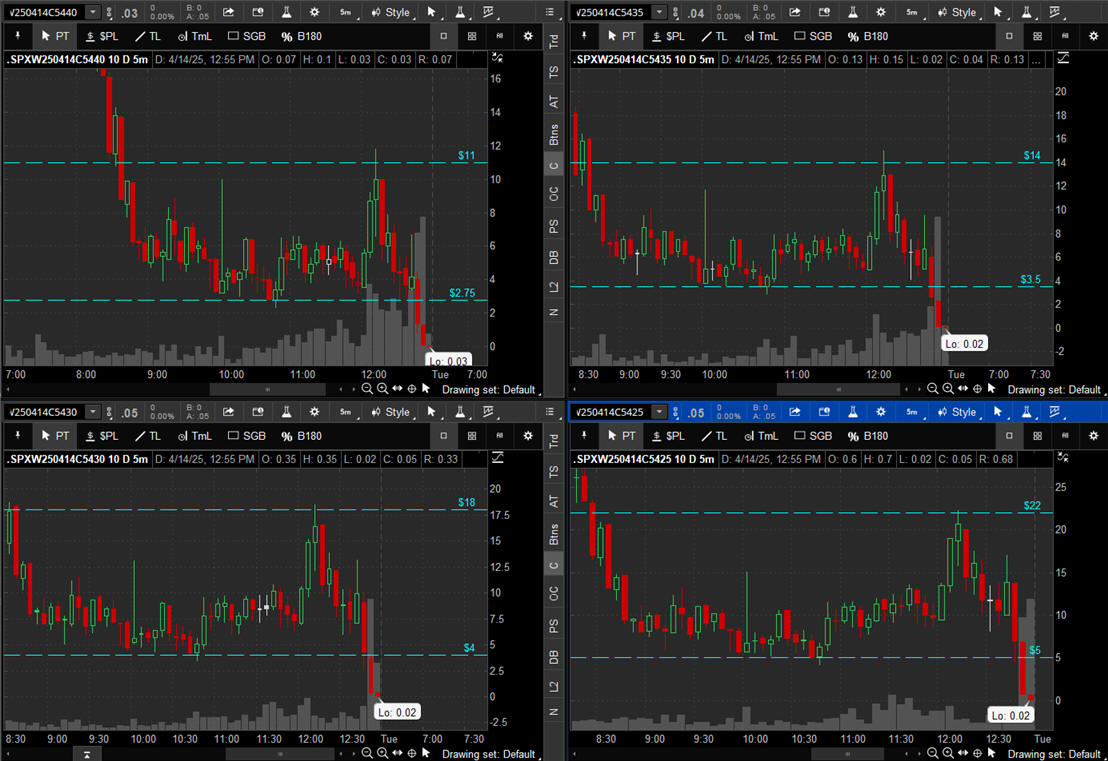Open the studies flask icon on the C5435 chart
The image size is (1108, 761).
(853, 13)
